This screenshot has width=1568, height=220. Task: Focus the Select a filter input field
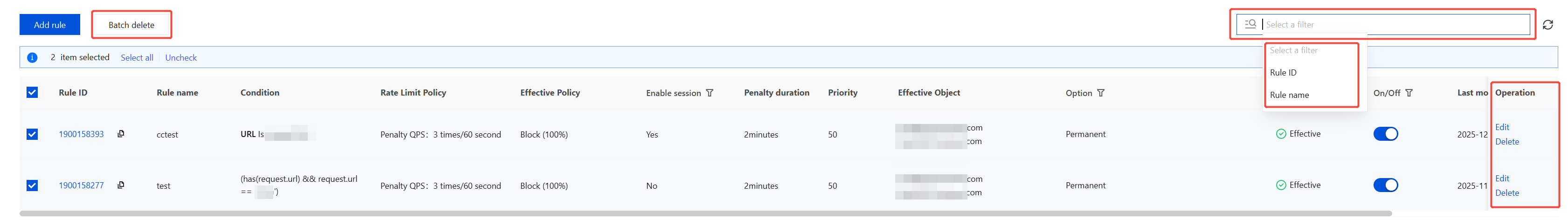point(1394,25)
